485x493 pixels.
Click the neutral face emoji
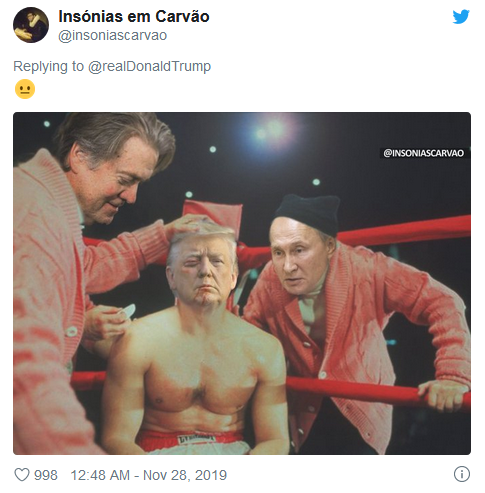coord(25,89)
